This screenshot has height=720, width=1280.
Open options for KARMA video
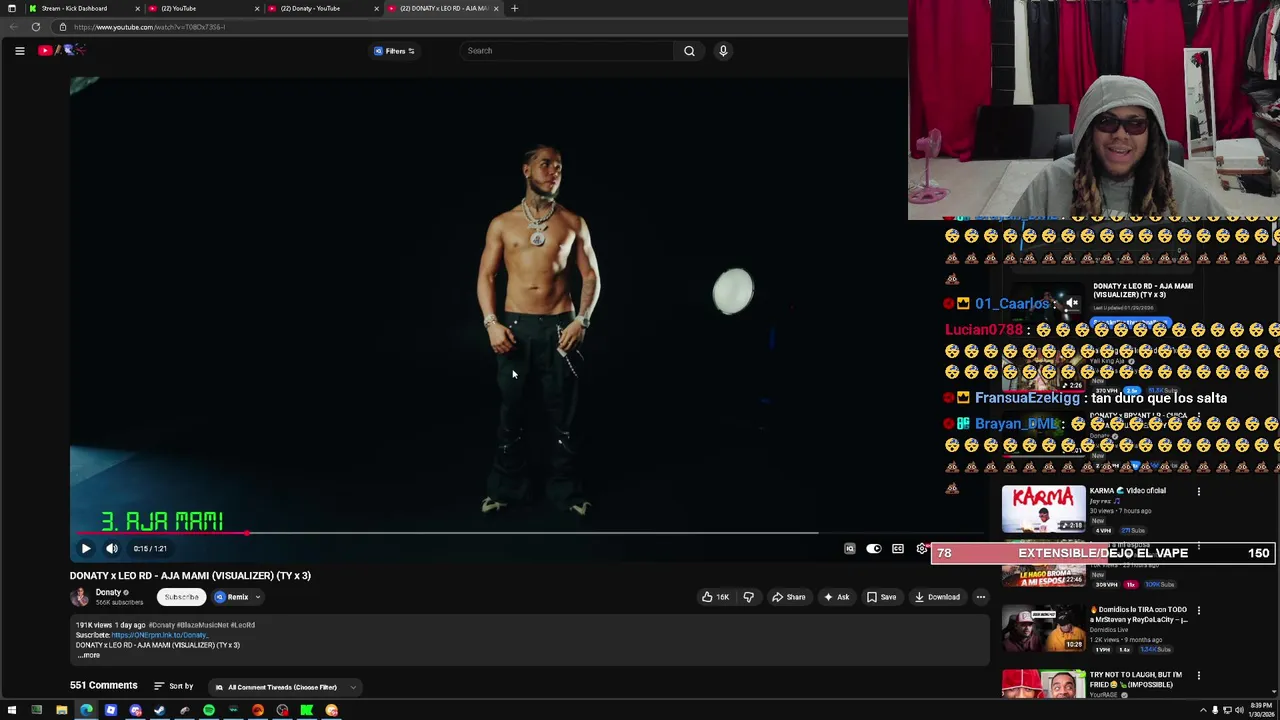coord(1198,491)
